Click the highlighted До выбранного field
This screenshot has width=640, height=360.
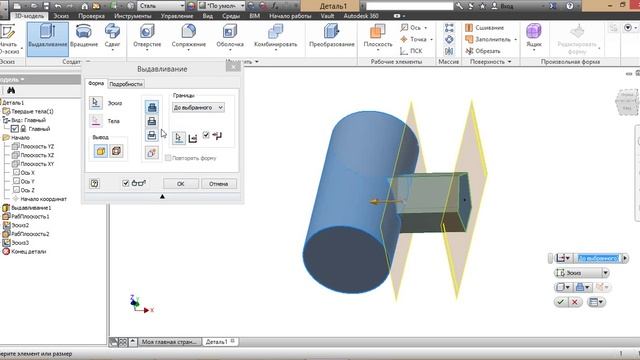click(598, 258)
